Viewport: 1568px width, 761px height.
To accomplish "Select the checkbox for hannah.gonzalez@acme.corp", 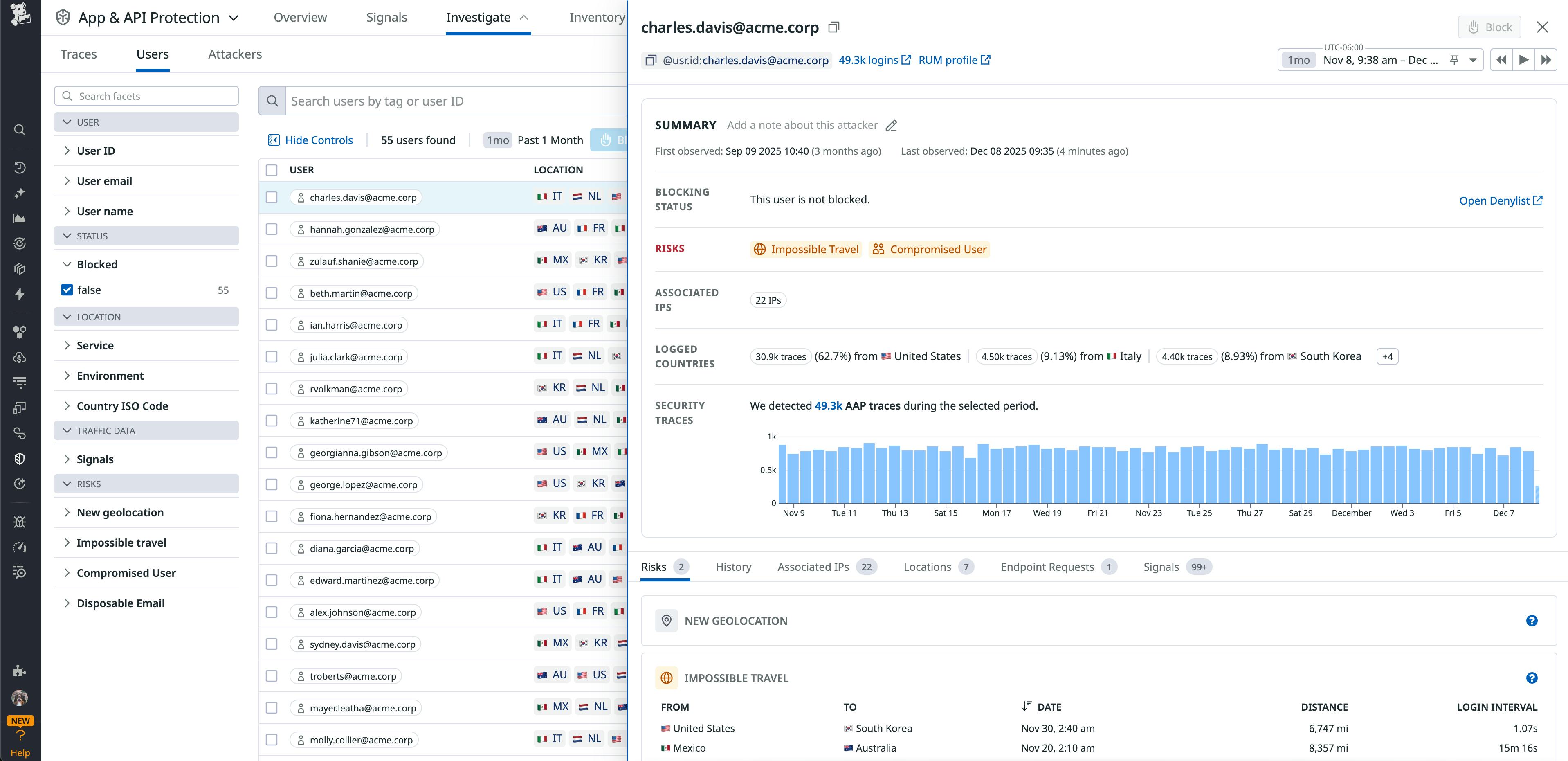I will tap(272, 229).
